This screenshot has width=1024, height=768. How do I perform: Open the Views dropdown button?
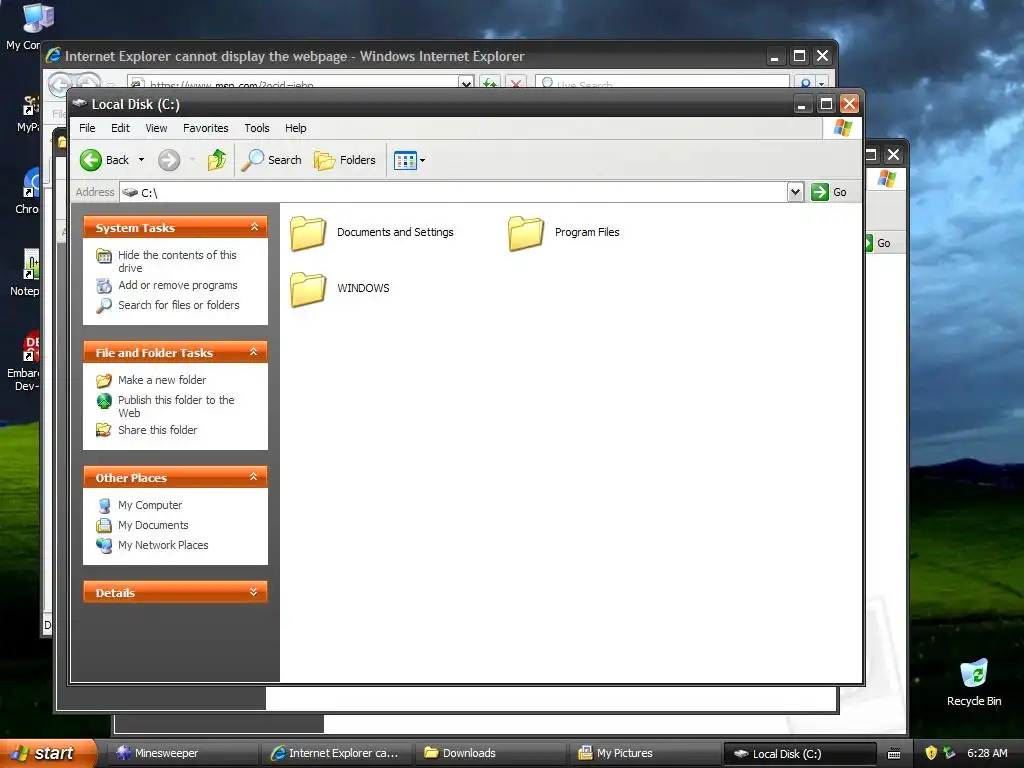(409, 160)
